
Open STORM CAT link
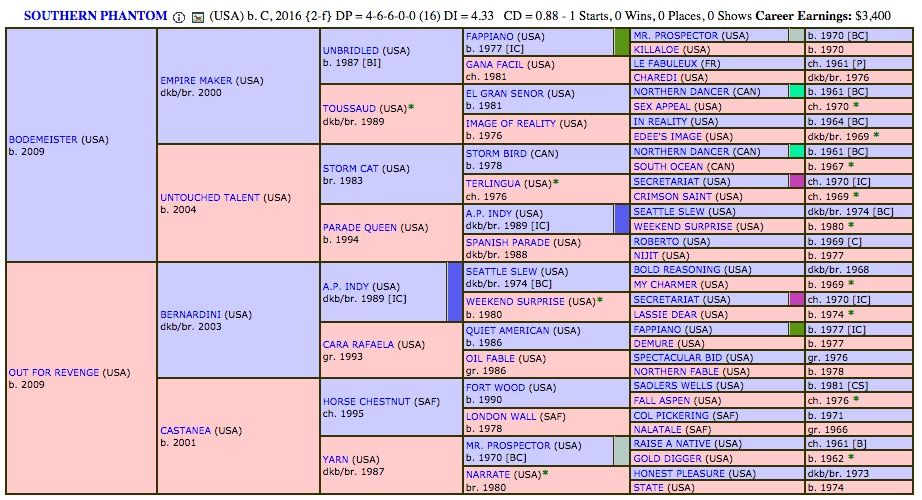(x=350, y=169)
